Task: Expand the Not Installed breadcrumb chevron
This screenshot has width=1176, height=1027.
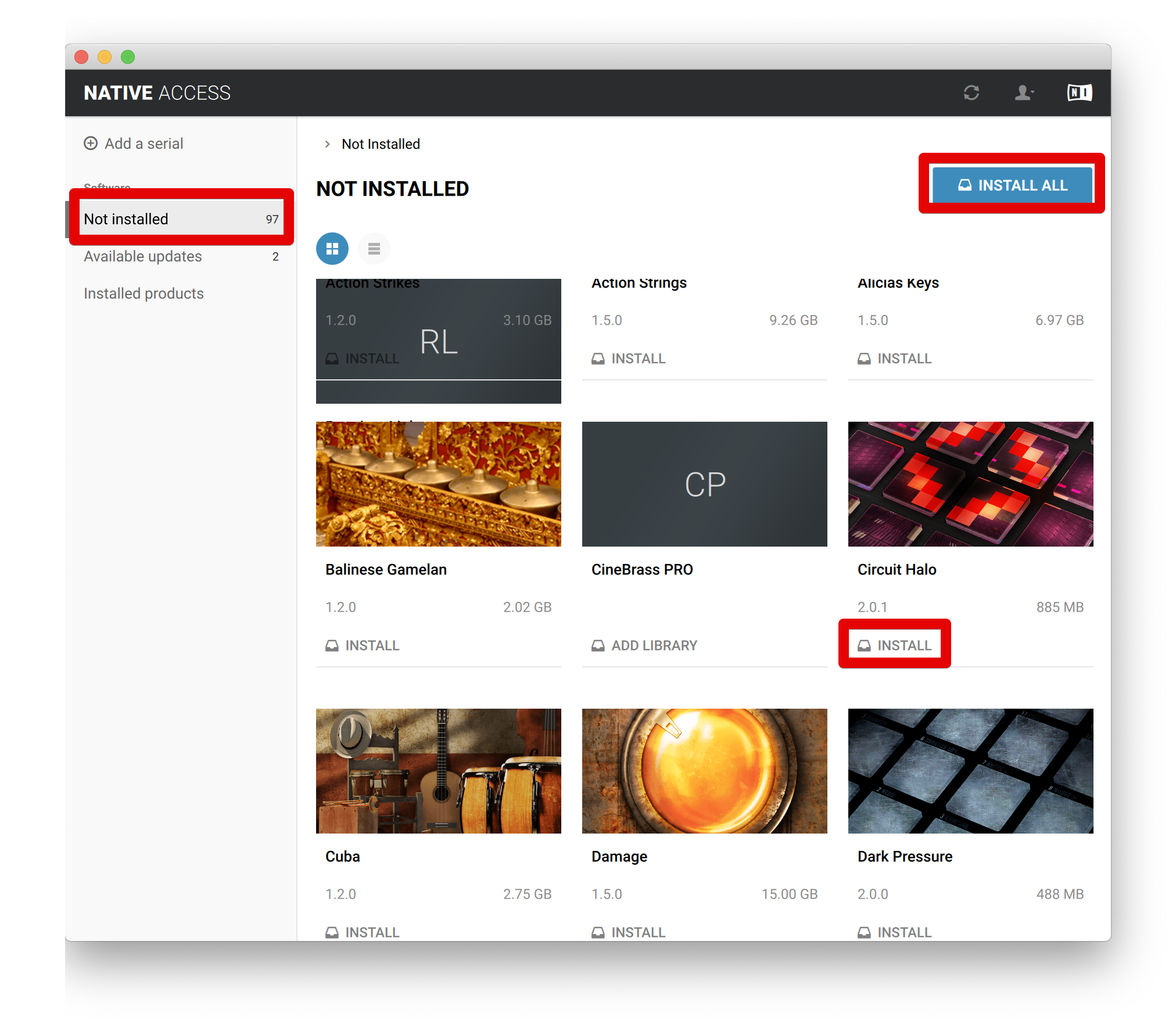Action: [x=327, y=144]
